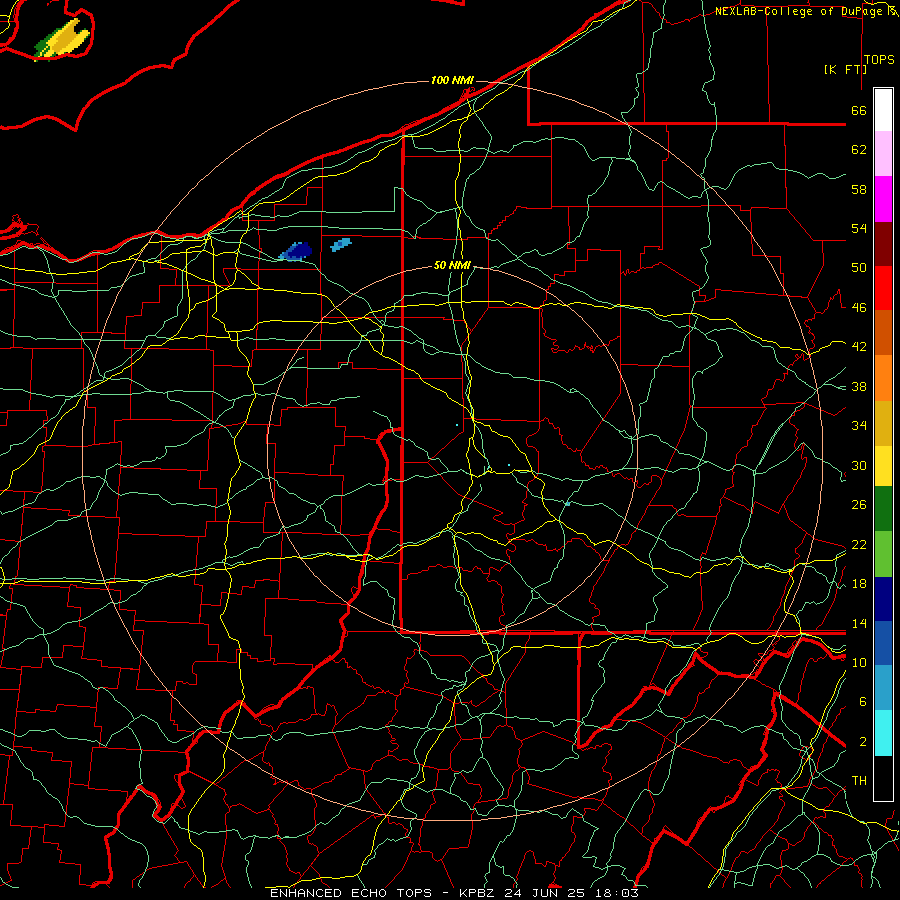Click the "66" scale label
This screenshot has width=900, height=900.
point(859,110)
